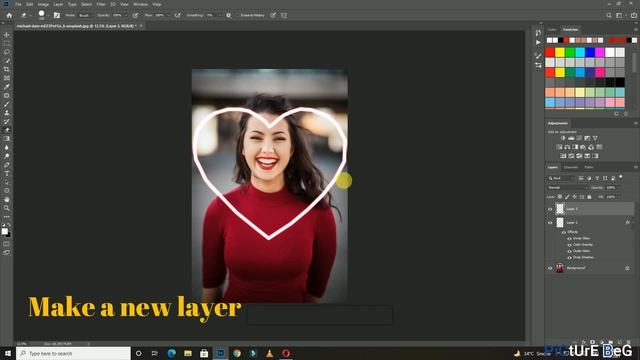Add an Invert adjustment
The width and height of the screenshot is (640, 360).
point(563,156)
